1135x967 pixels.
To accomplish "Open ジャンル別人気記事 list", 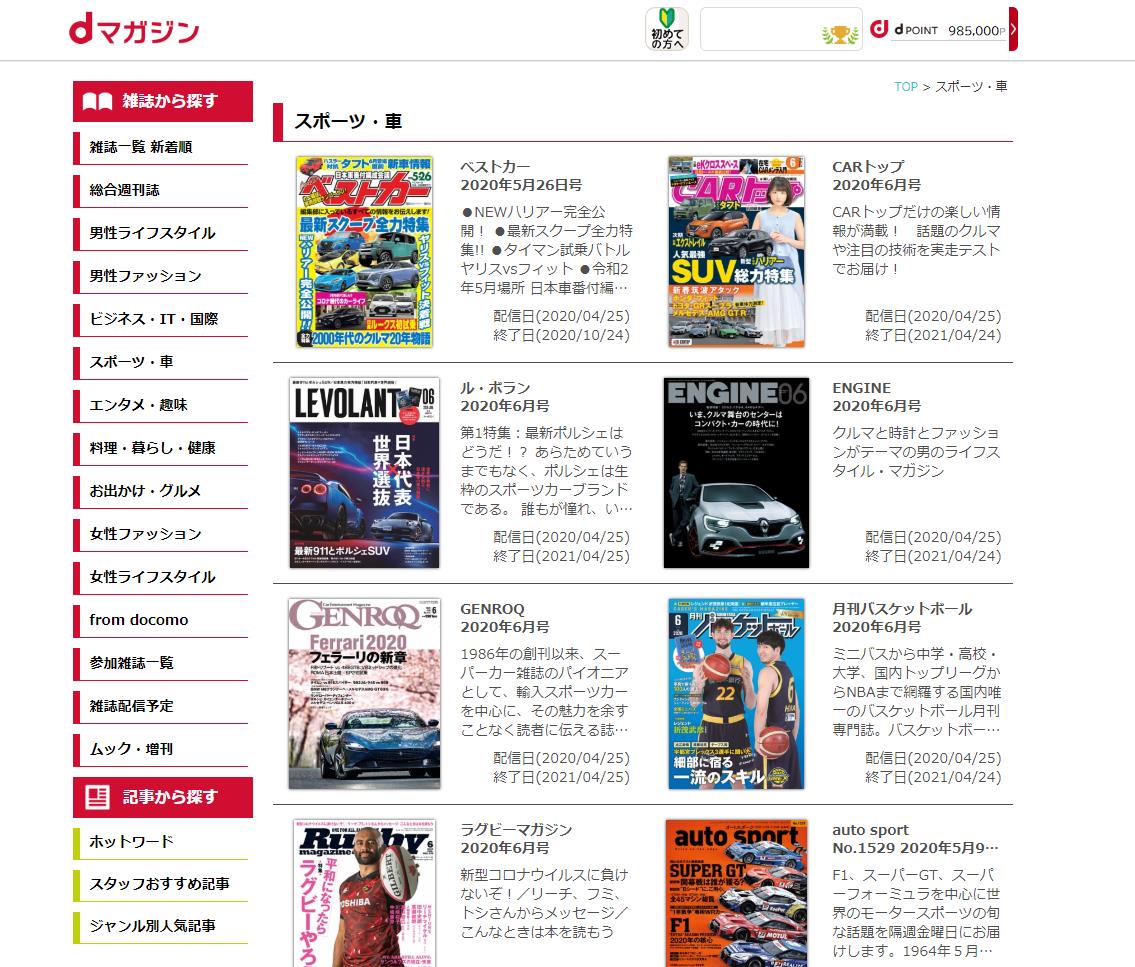I will (x=161, y=926).
